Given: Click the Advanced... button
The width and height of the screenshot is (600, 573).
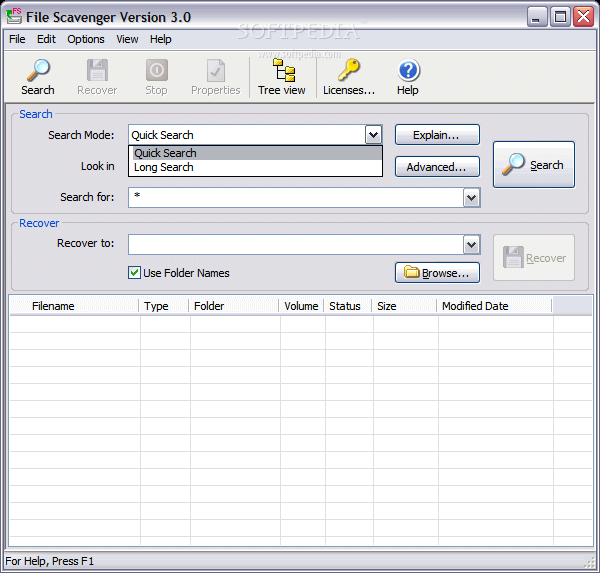Looking at the screenshot, I should (x=437, y=167).
